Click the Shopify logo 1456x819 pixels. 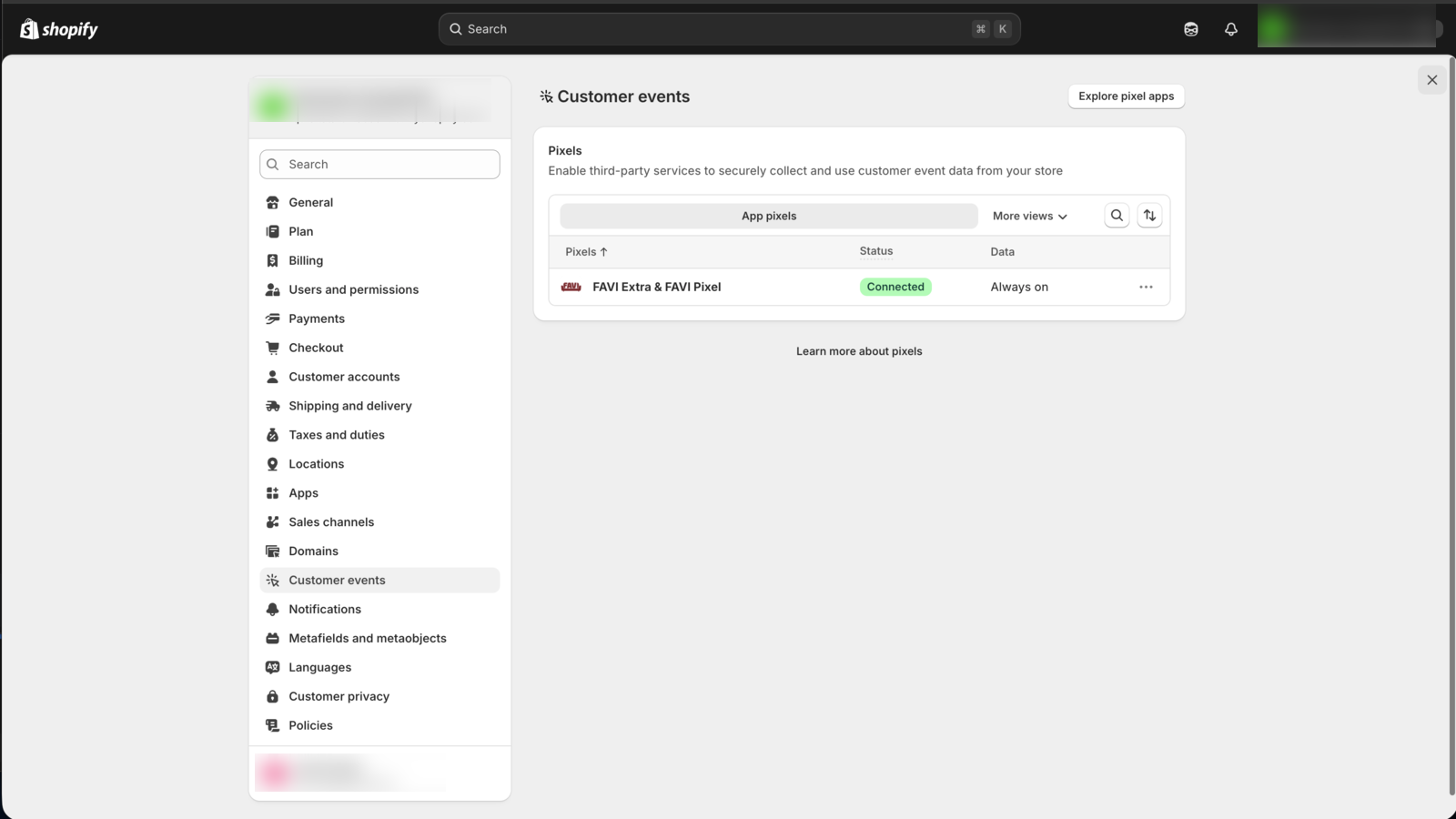click(x=59, y=29)
